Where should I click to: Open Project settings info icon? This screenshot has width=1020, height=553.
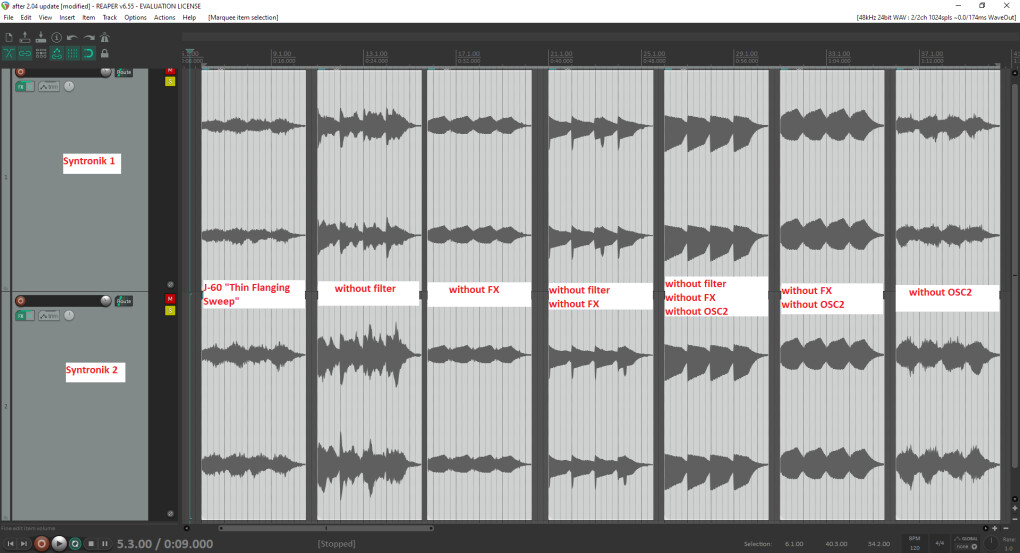[57, 38]
